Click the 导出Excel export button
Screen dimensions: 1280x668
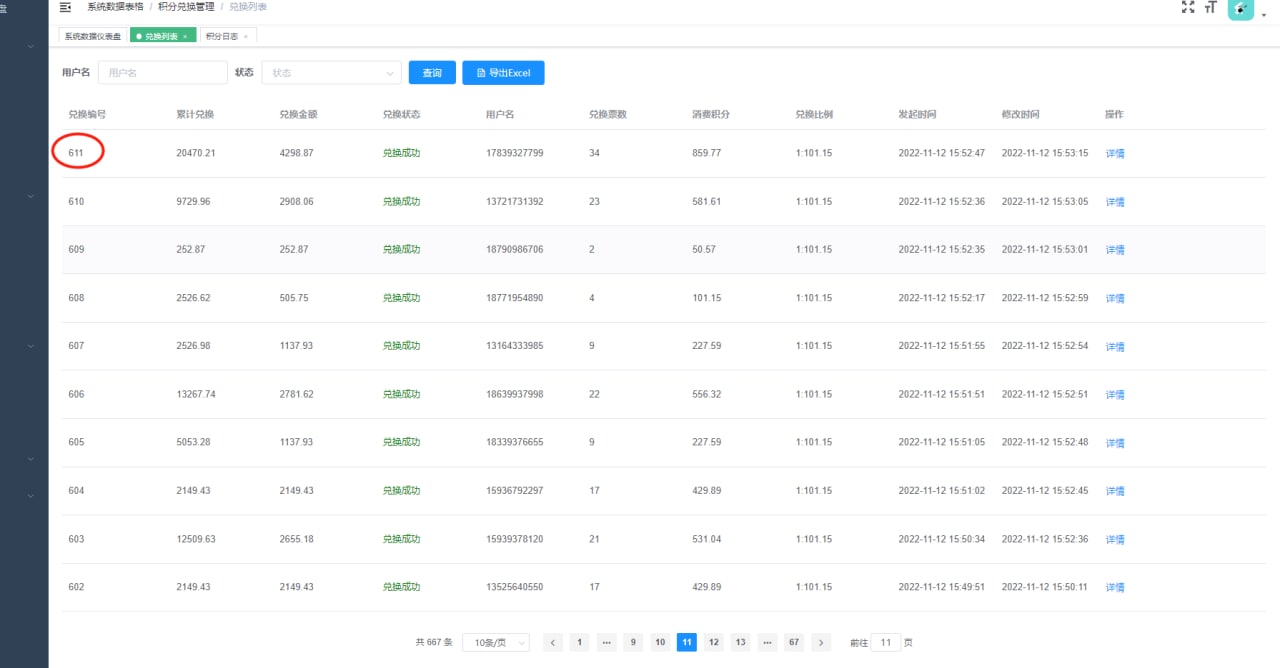(503, 72)
